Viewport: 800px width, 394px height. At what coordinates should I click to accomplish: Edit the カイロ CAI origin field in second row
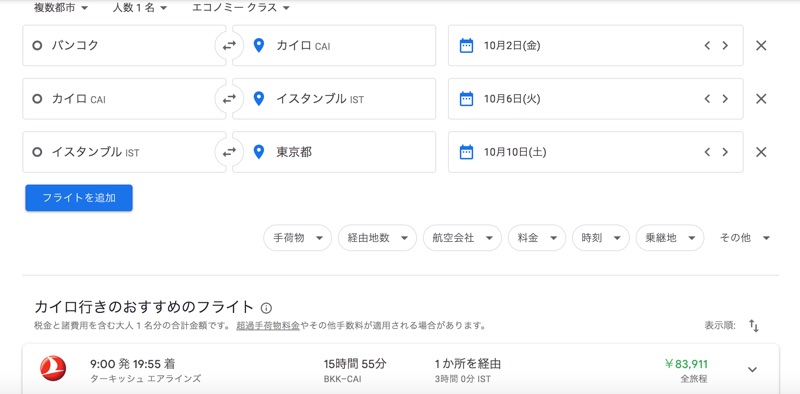(124, 98)
